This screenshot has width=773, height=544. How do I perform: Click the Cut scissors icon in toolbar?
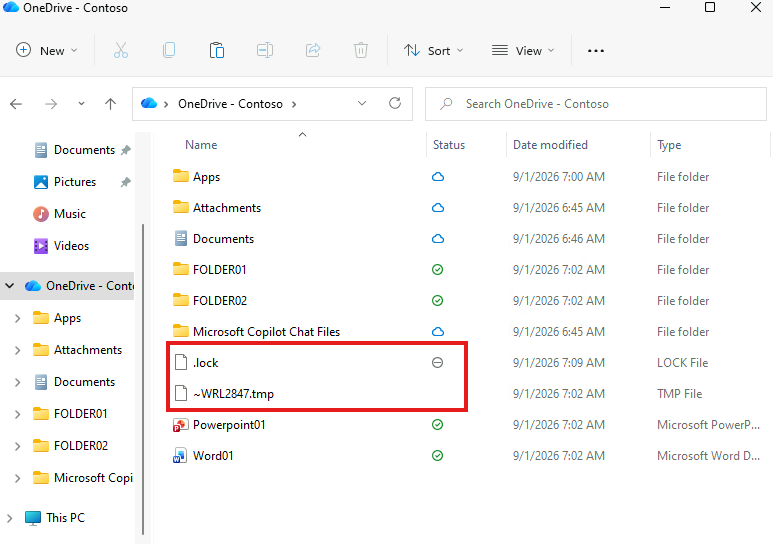(x=121, y=50)
